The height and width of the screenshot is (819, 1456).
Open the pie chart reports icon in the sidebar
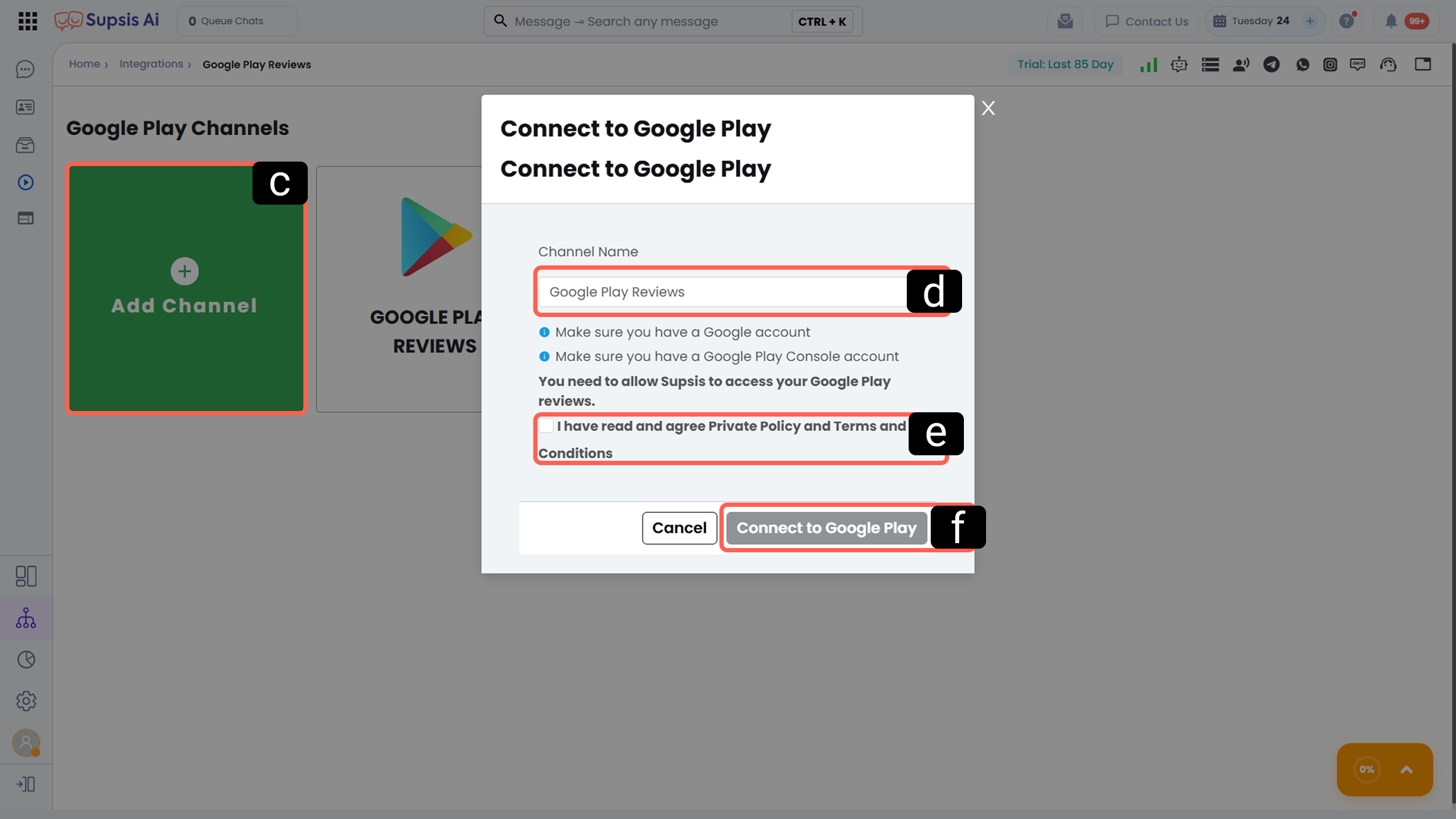pos(26,659)
